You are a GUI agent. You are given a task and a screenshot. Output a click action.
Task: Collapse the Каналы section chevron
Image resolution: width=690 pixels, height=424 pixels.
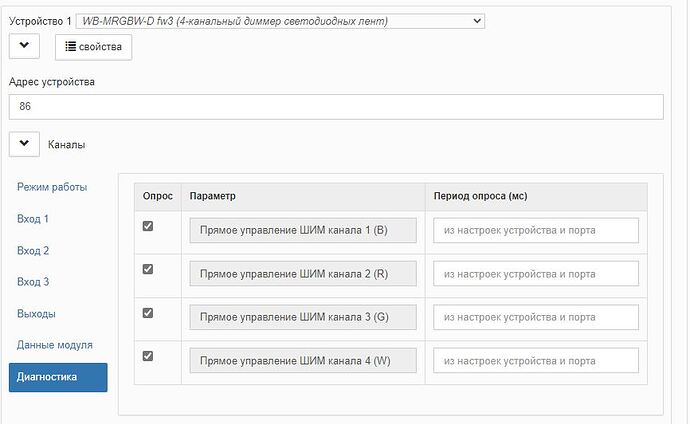pos(24,144)
